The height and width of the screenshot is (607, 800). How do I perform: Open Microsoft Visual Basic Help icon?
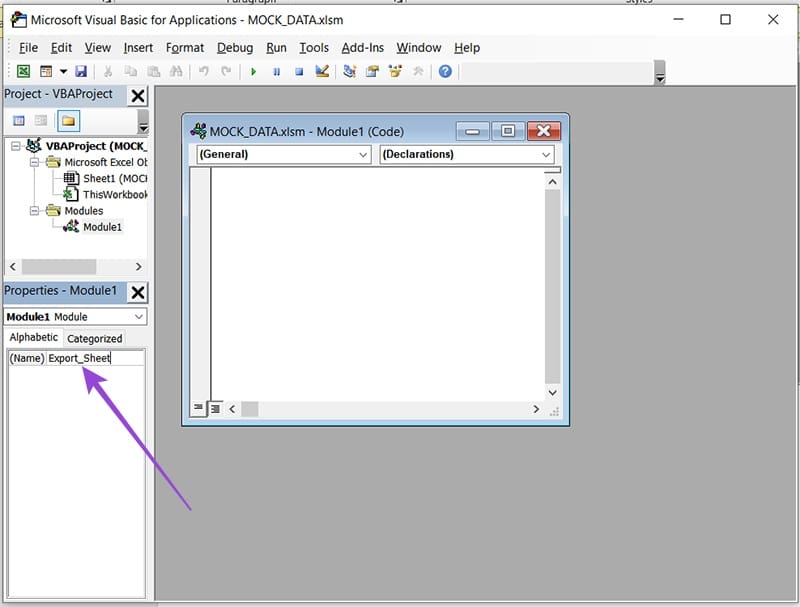pyautogui.click(x=445, y=72)
